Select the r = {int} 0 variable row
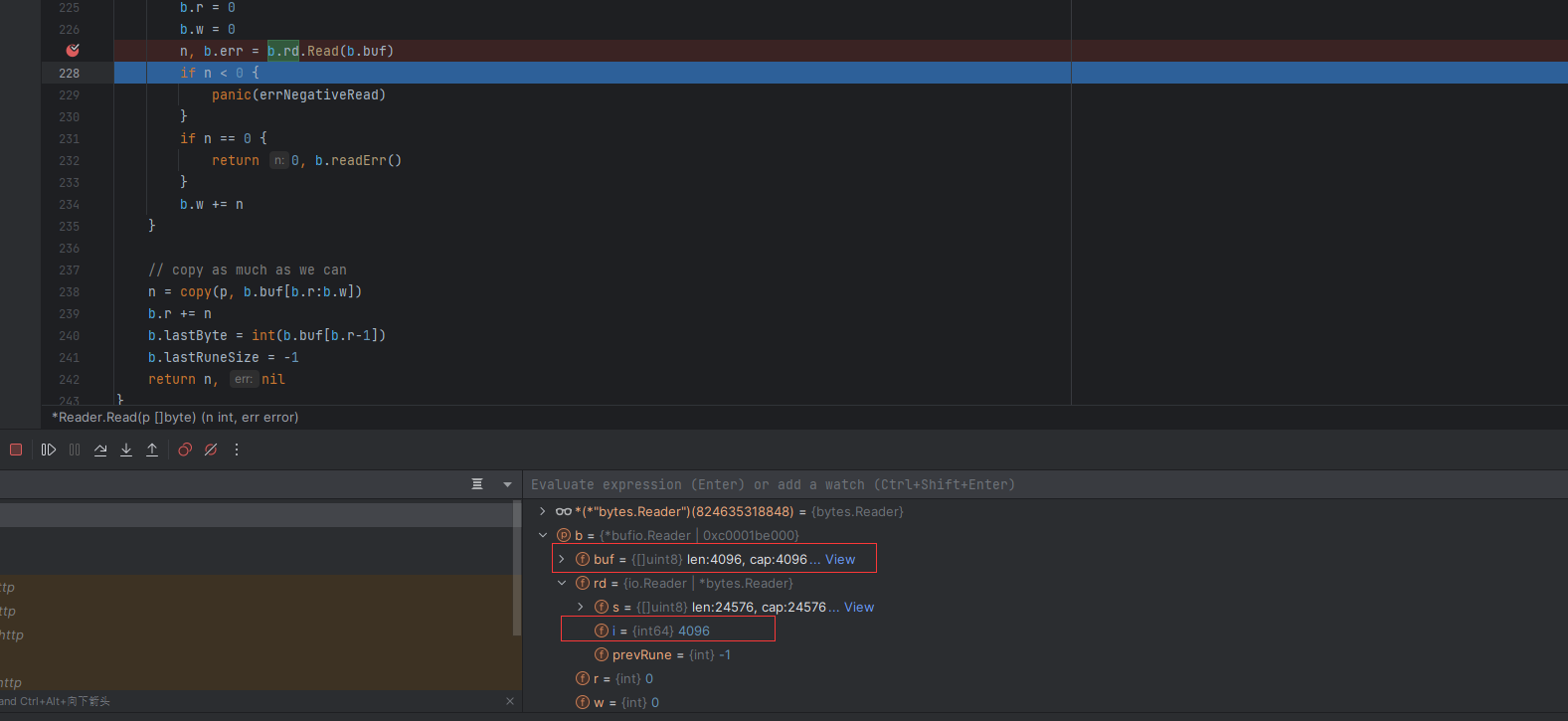The height and width of the screenshot is (721, 1568). (x=1045, y=678)
